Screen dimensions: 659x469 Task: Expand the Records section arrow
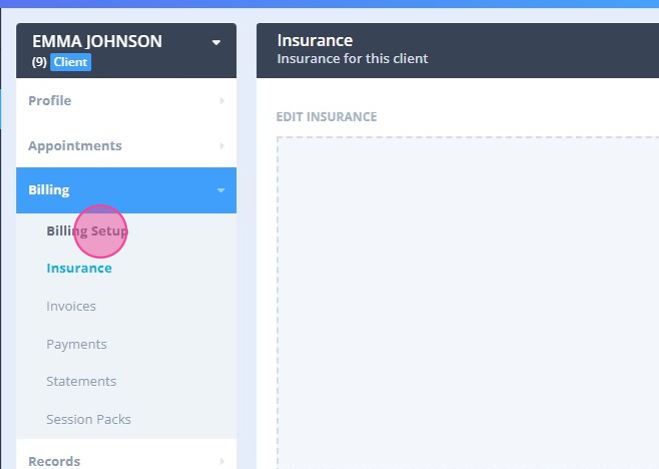click(221, 461)
